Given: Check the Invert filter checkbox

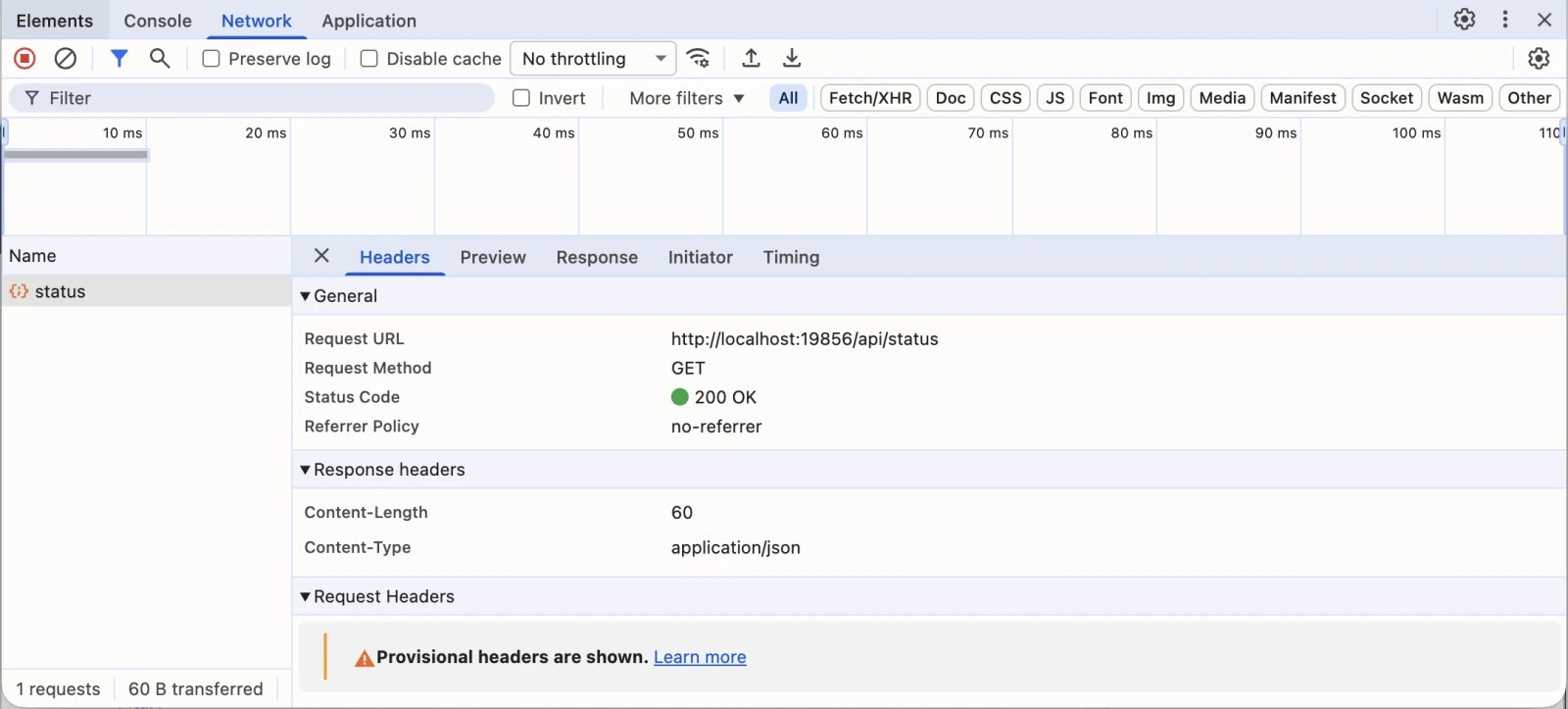Looking at the screenshot, I should click(521, 98).
